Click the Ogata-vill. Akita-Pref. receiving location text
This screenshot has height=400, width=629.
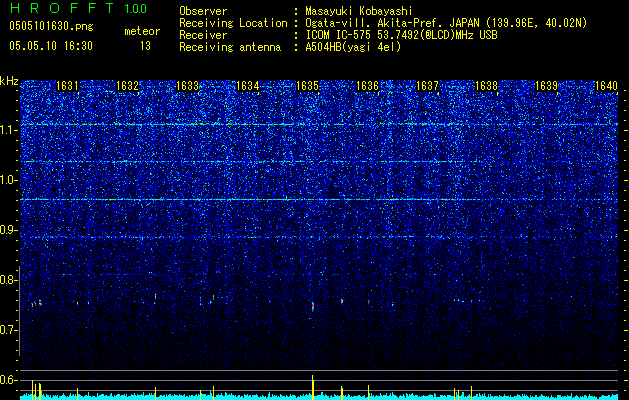pos(446,23)
